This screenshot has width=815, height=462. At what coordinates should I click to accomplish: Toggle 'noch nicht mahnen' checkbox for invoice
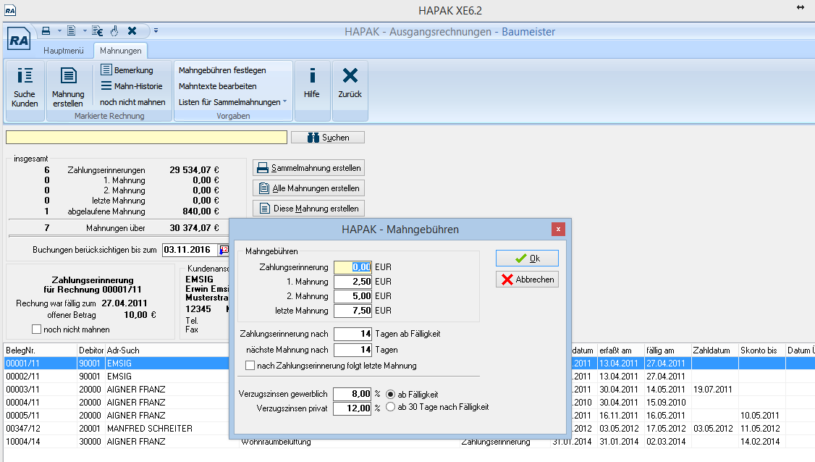[36, 329]
